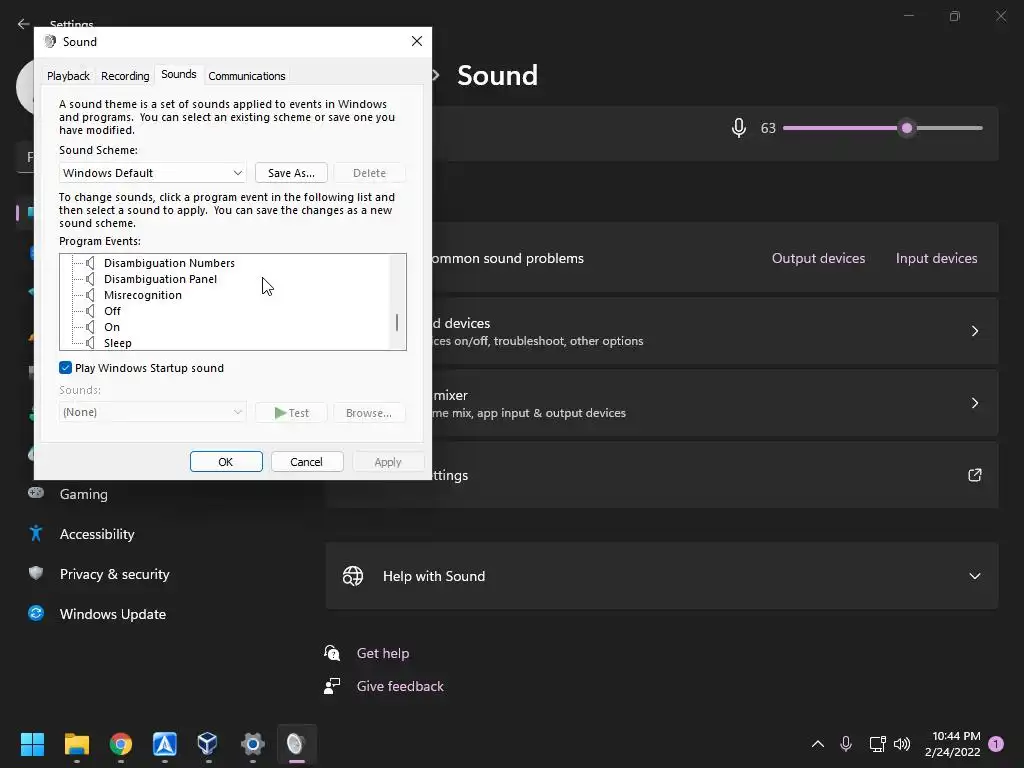Click the Give feedback icon
Screen dimensions: 1024x768
332,686
